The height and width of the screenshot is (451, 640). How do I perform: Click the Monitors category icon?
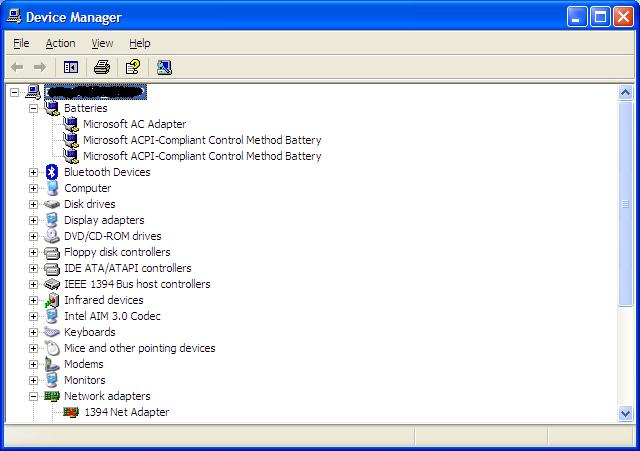pyautogui.click(x=52, y=380)
